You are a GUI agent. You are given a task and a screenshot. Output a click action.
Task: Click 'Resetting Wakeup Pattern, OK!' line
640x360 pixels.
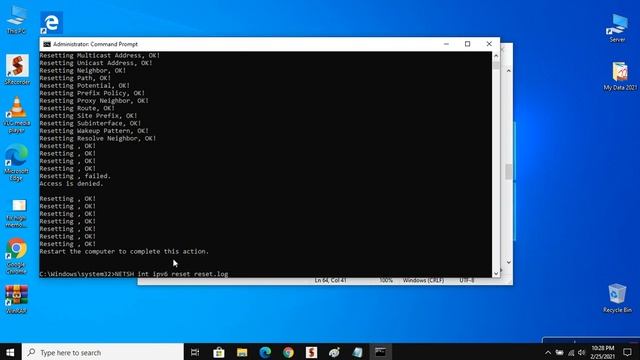(x=94, y=131)
